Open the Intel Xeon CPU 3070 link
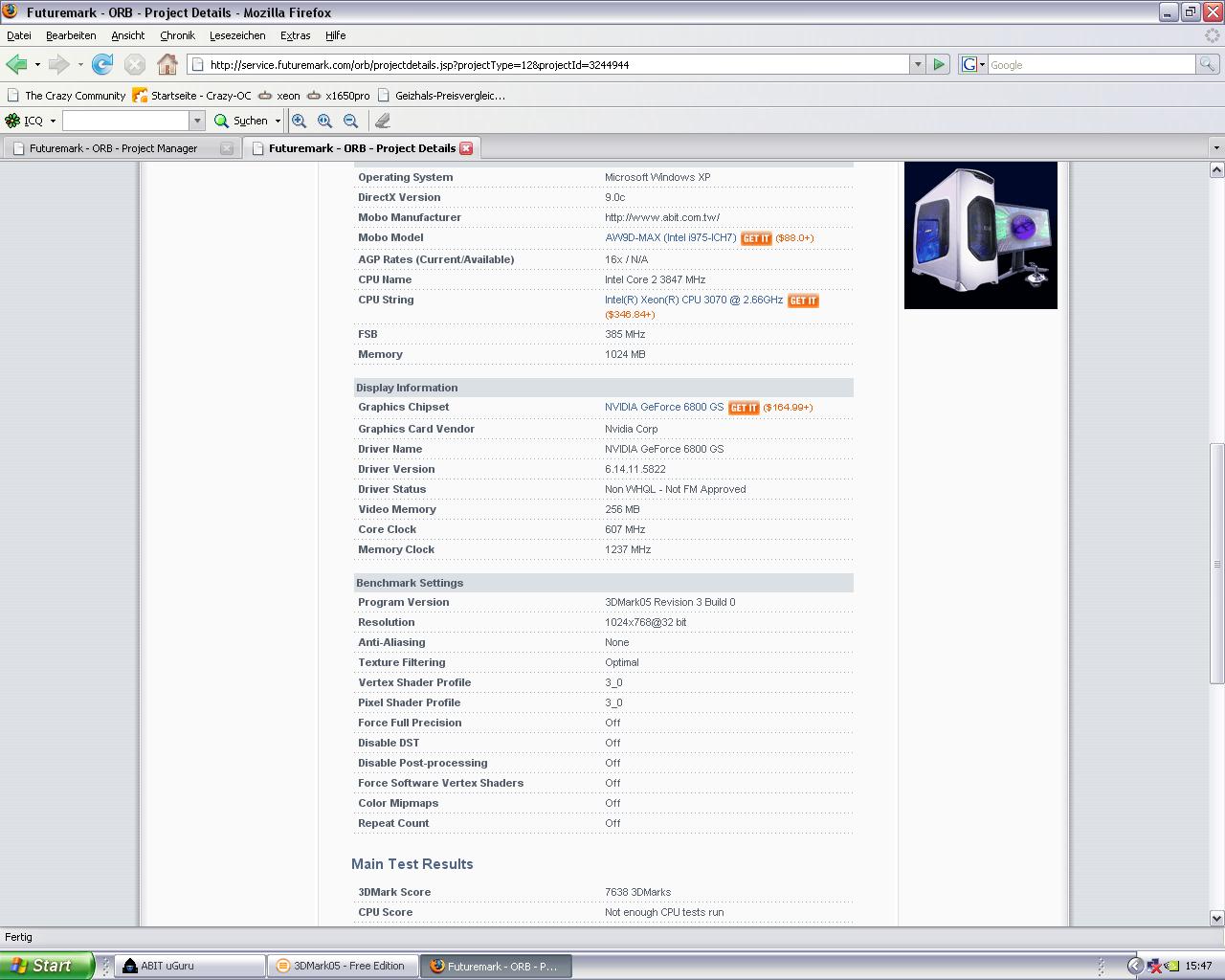The height and width of the screenshot is (980, 1225). (694, 301)
